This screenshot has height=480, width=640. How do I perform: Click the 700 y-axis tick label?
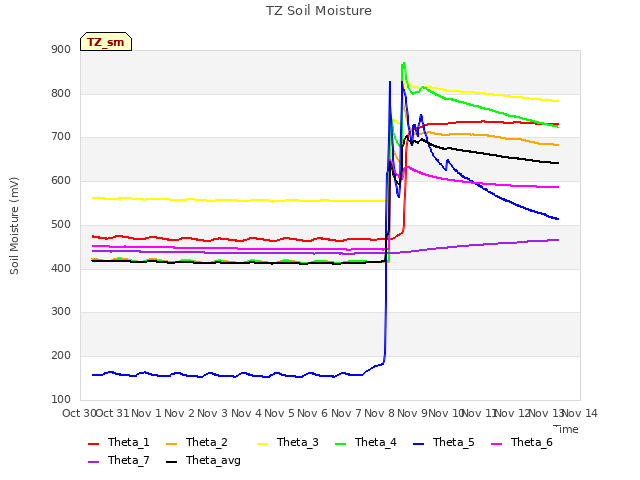tap(61, 137)
